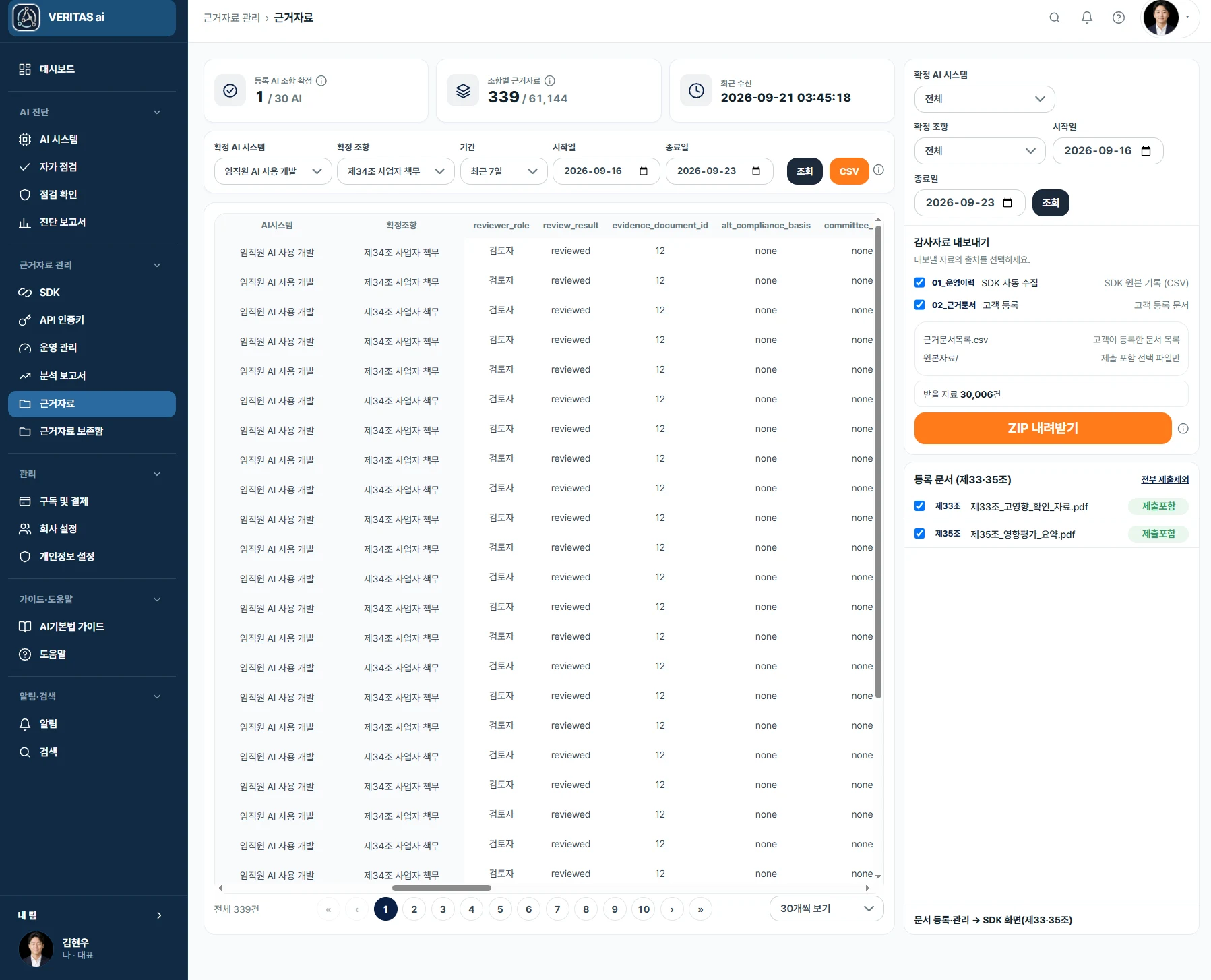Click the help question mark icon in header

[1119, 18]
